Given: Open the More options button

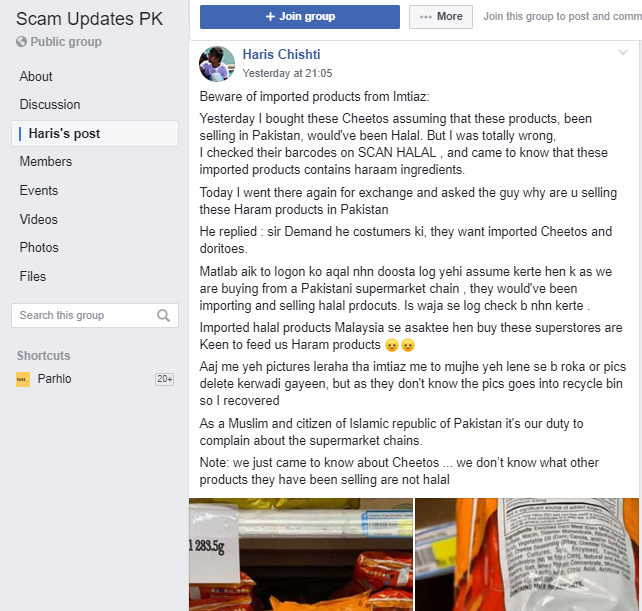Looking at the screenshot, I should pos(441,17).
